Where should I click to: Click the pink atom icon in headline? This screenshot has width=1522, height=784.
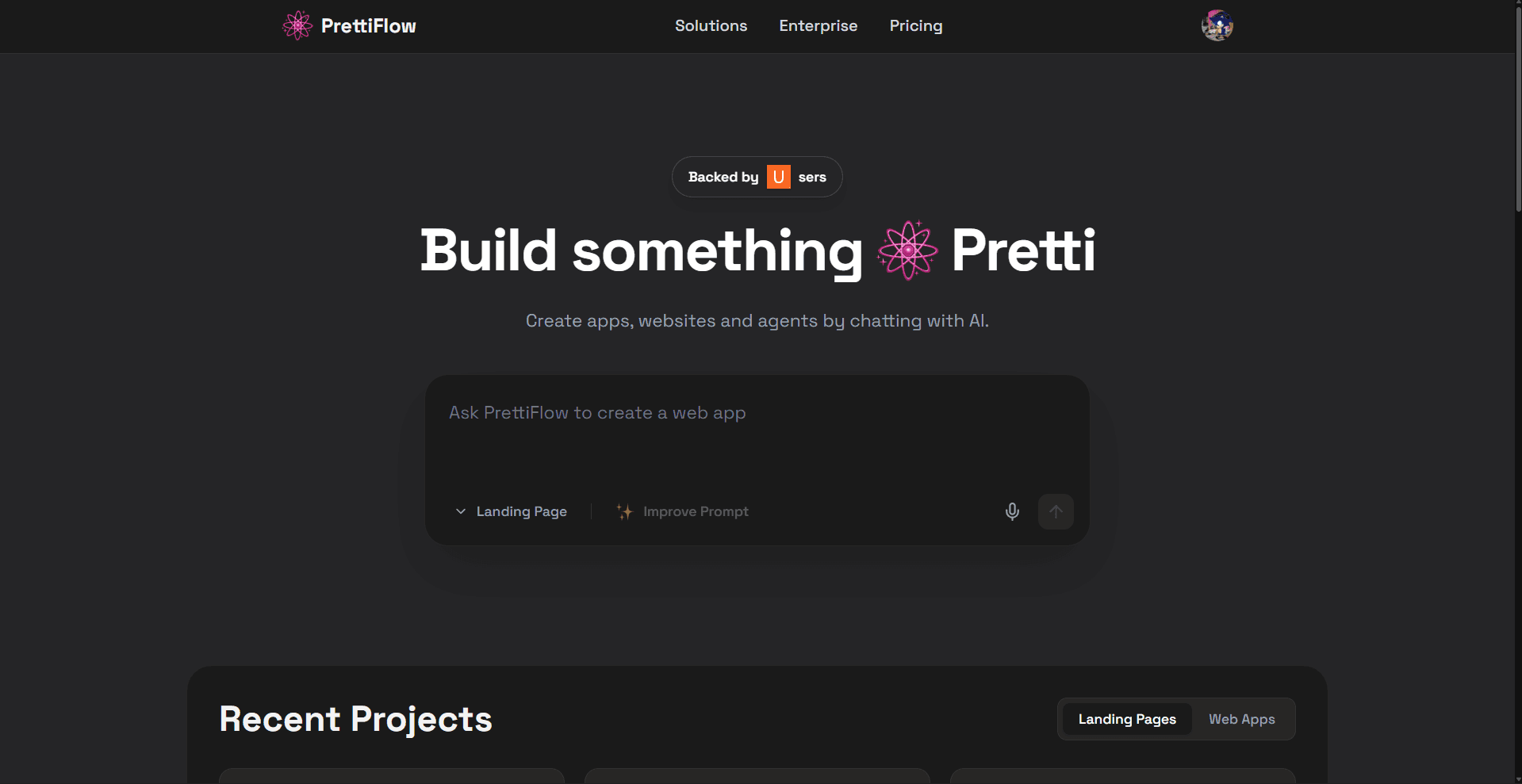click(907, 250)
